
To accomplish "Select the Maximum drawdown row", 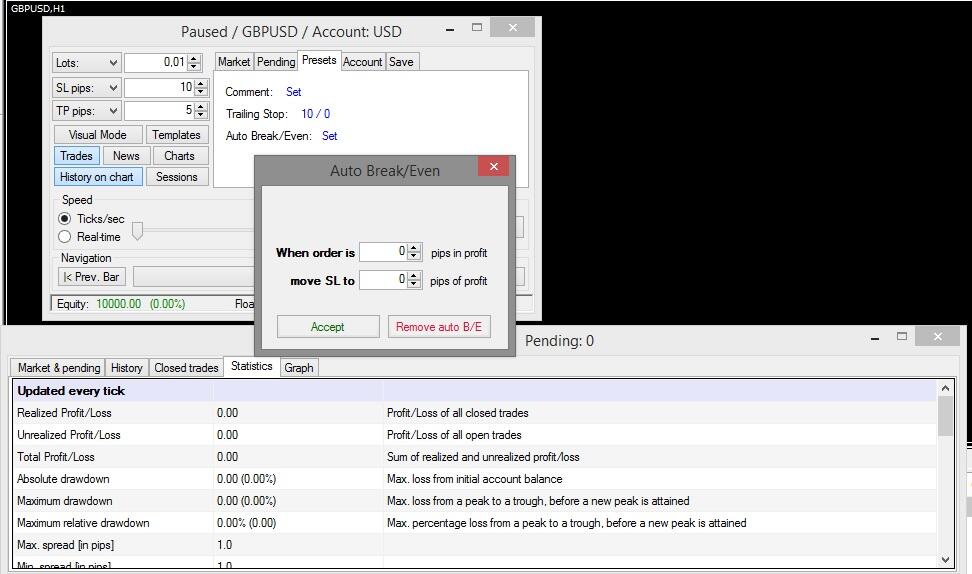I will 474,501.
